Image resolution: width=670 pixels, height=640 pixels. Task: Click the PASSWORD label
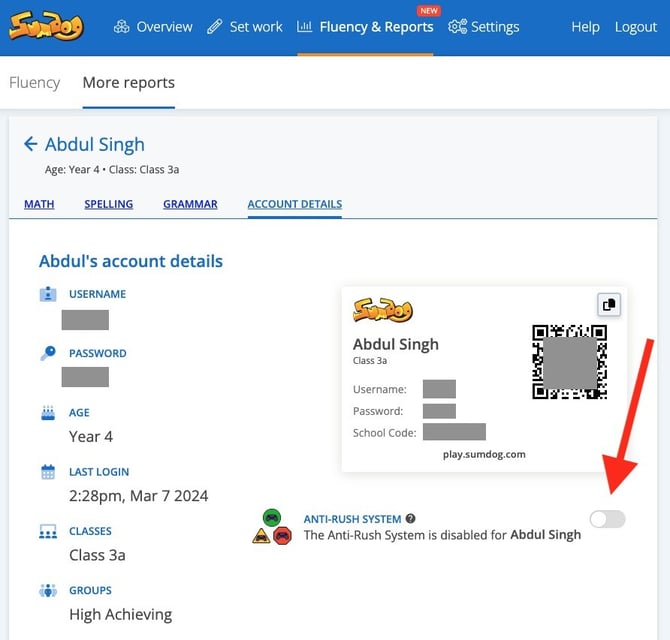pyautogui.click(x=98, y=353)
